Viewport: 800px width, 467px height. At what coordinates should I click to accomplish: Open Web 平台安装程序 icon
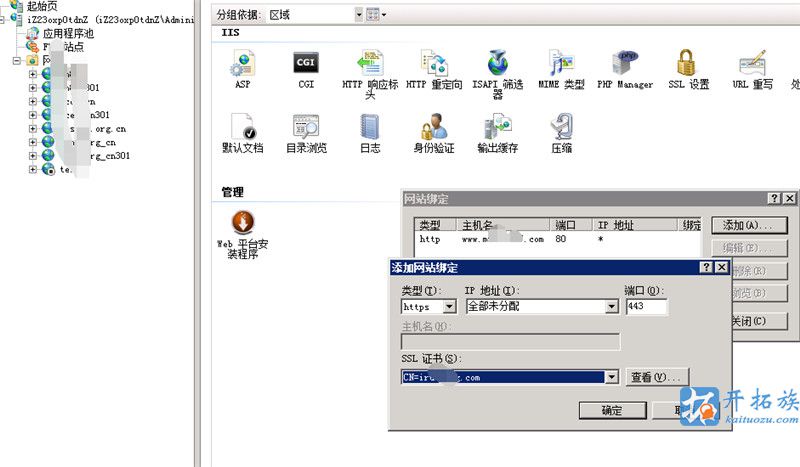(243, 235)
